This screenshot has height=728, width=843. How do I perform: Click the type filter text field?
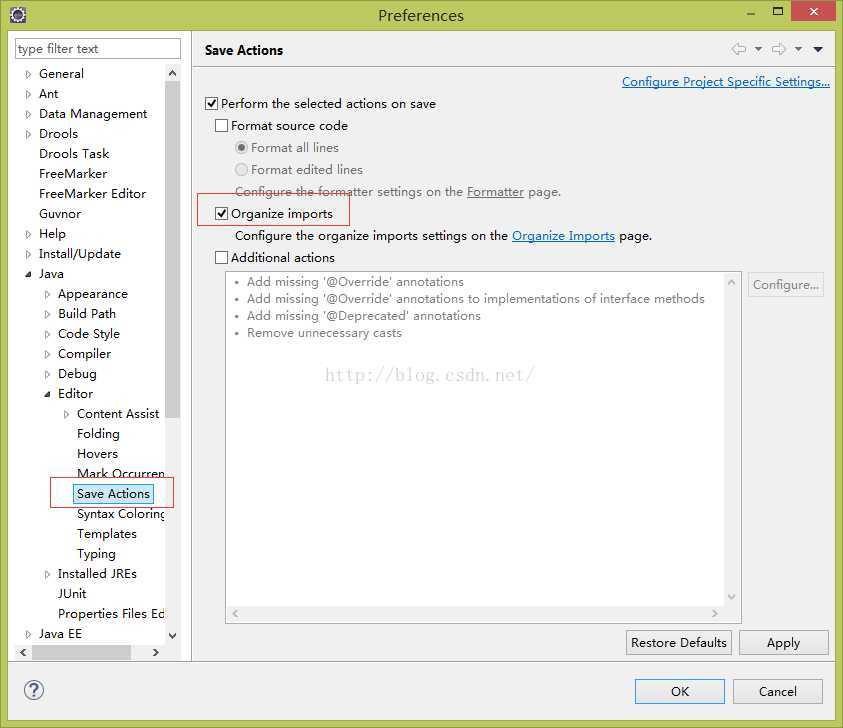coord(98,48)
